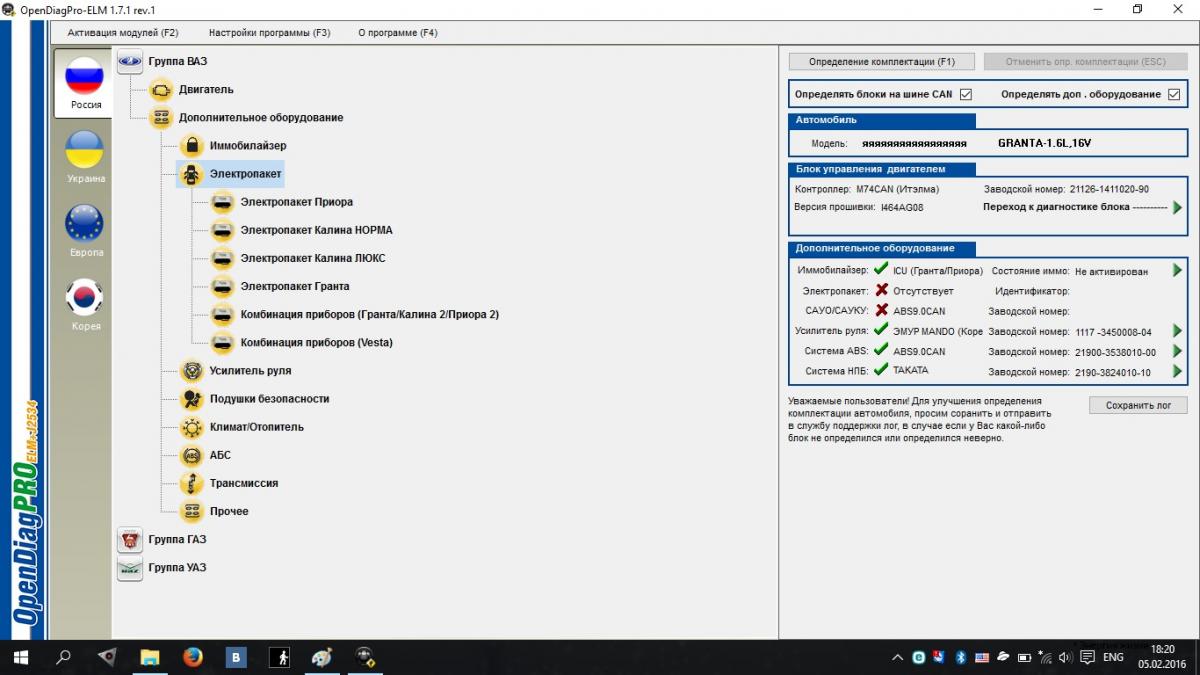Toggle Определять доп. оборудование checkbox
The height and width of the screenshot is (675, 1200).
coord(1174,95)
